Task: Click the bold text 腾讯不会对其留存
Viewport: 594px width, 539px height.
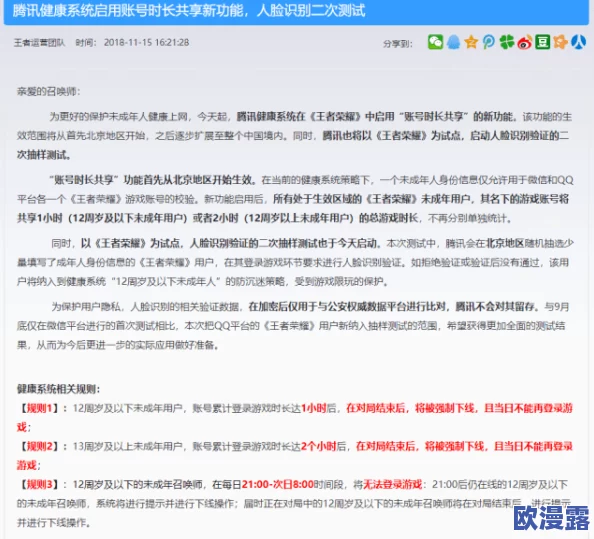Action: [x=496, y=306]
